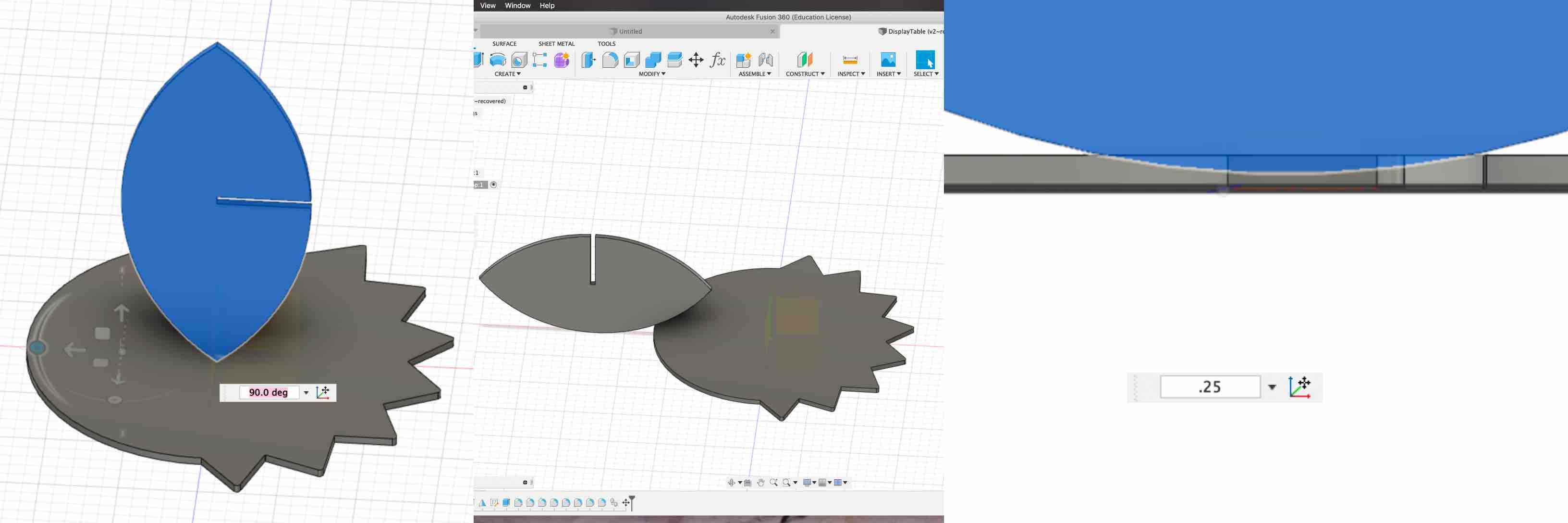The image size is (1568, 523).
Task: Select the Offset Face tool
Action: pos(674,60)
